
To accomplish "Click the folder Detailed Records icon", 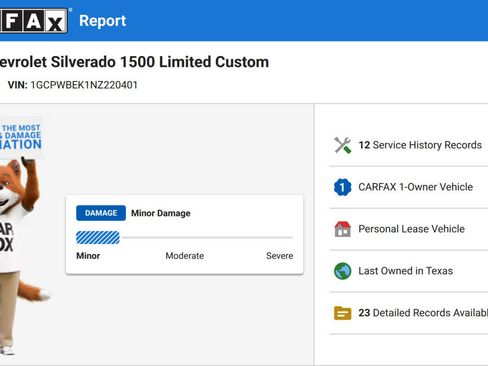I will tap(343, 313).
